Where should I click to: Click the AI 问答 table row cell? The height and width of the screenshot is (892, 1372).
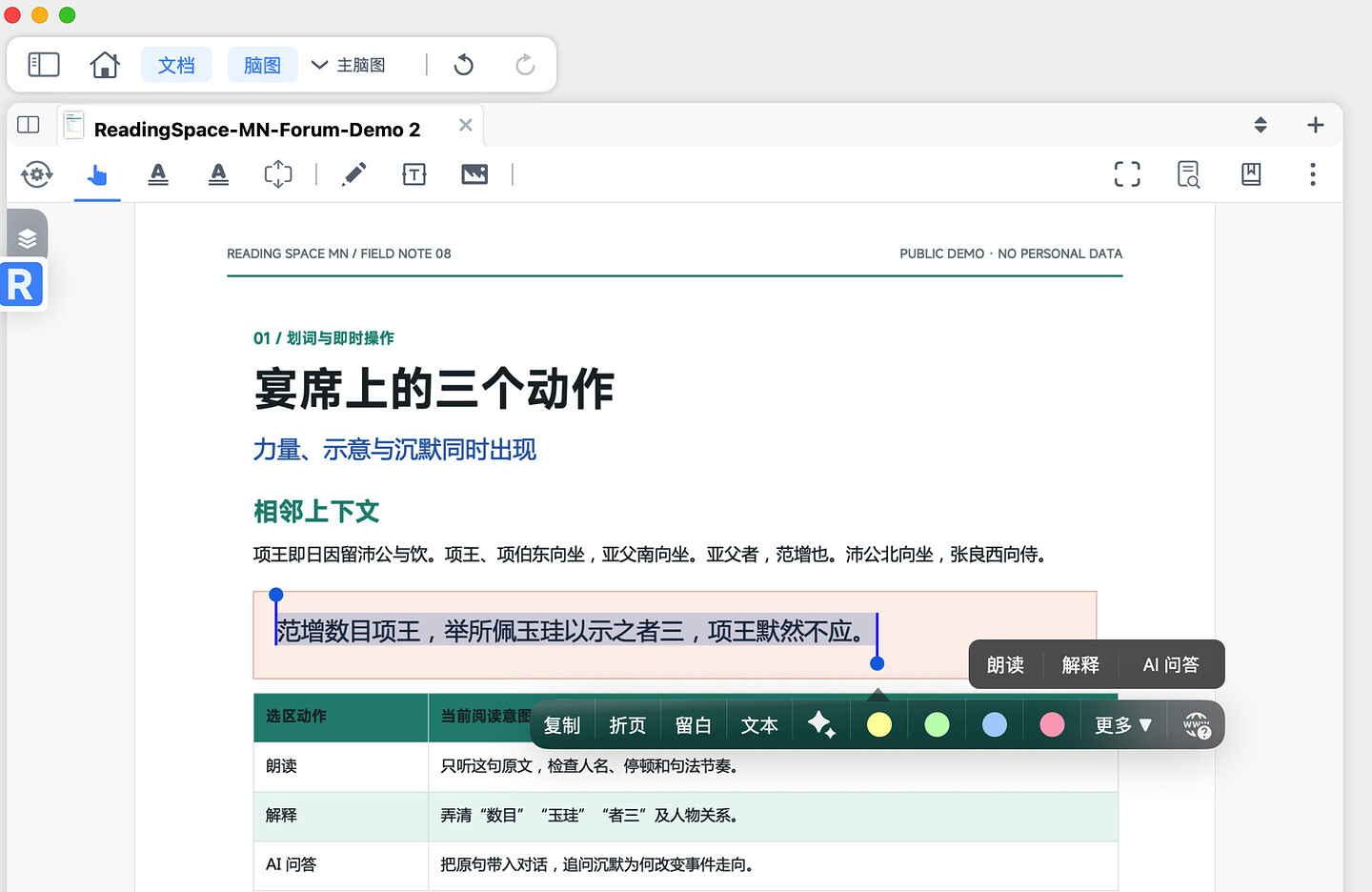pos(340,865)
